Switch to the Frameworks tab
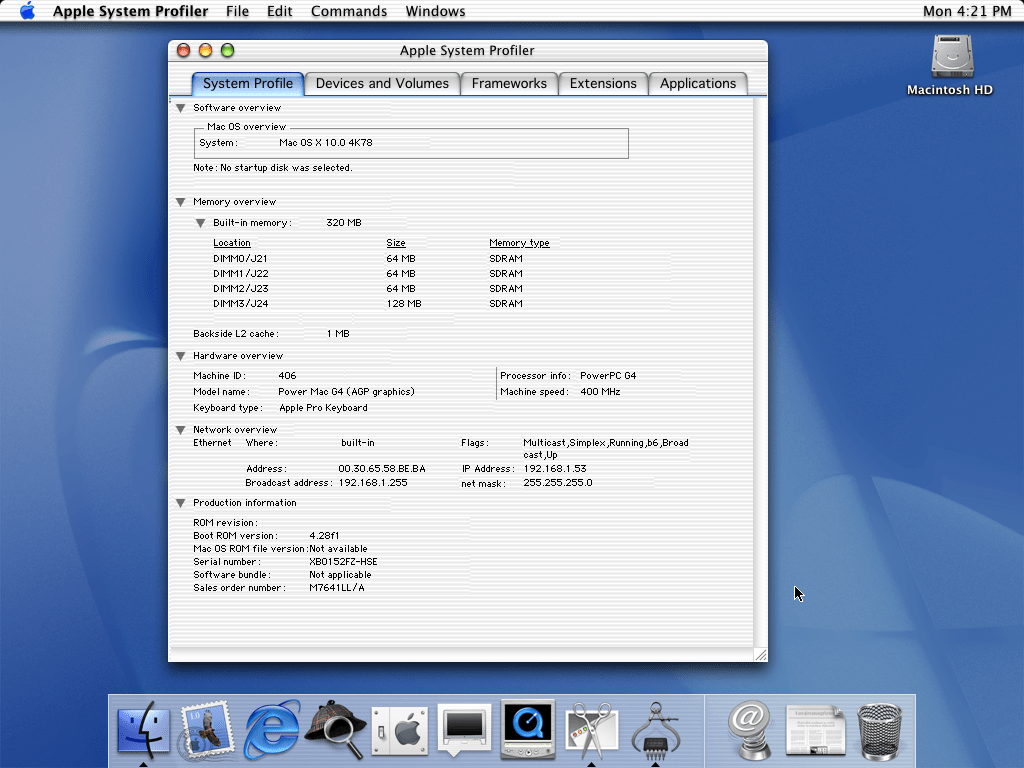This screenshot has height=768, width=1024. pos(509,84)
